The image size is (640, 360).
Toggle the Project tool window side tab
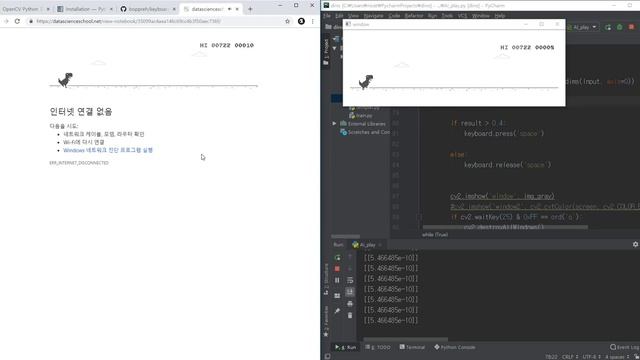(x=326, y=52)
